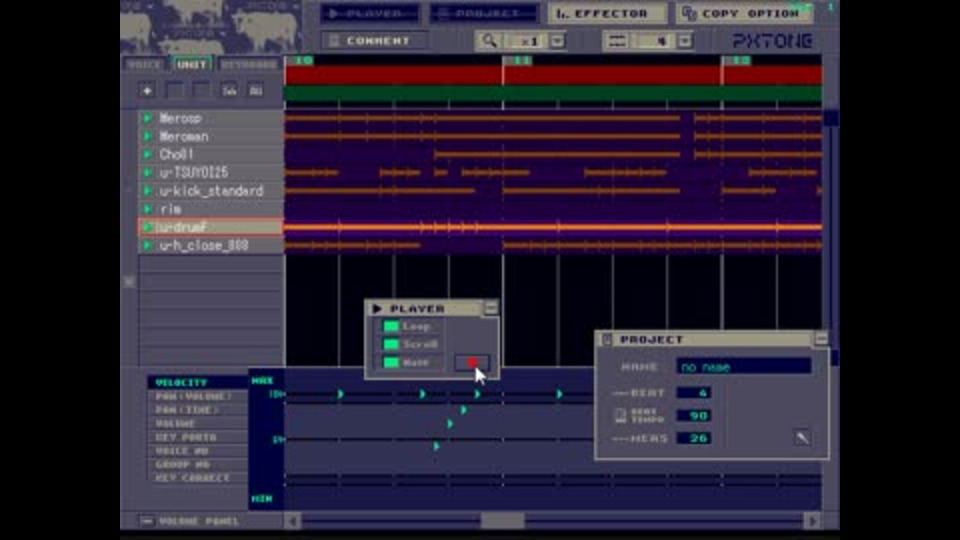The height and width of the screenshot is (540, 960).
Task: Toggle play arrow of rim unit
Action: pos(148,209)
